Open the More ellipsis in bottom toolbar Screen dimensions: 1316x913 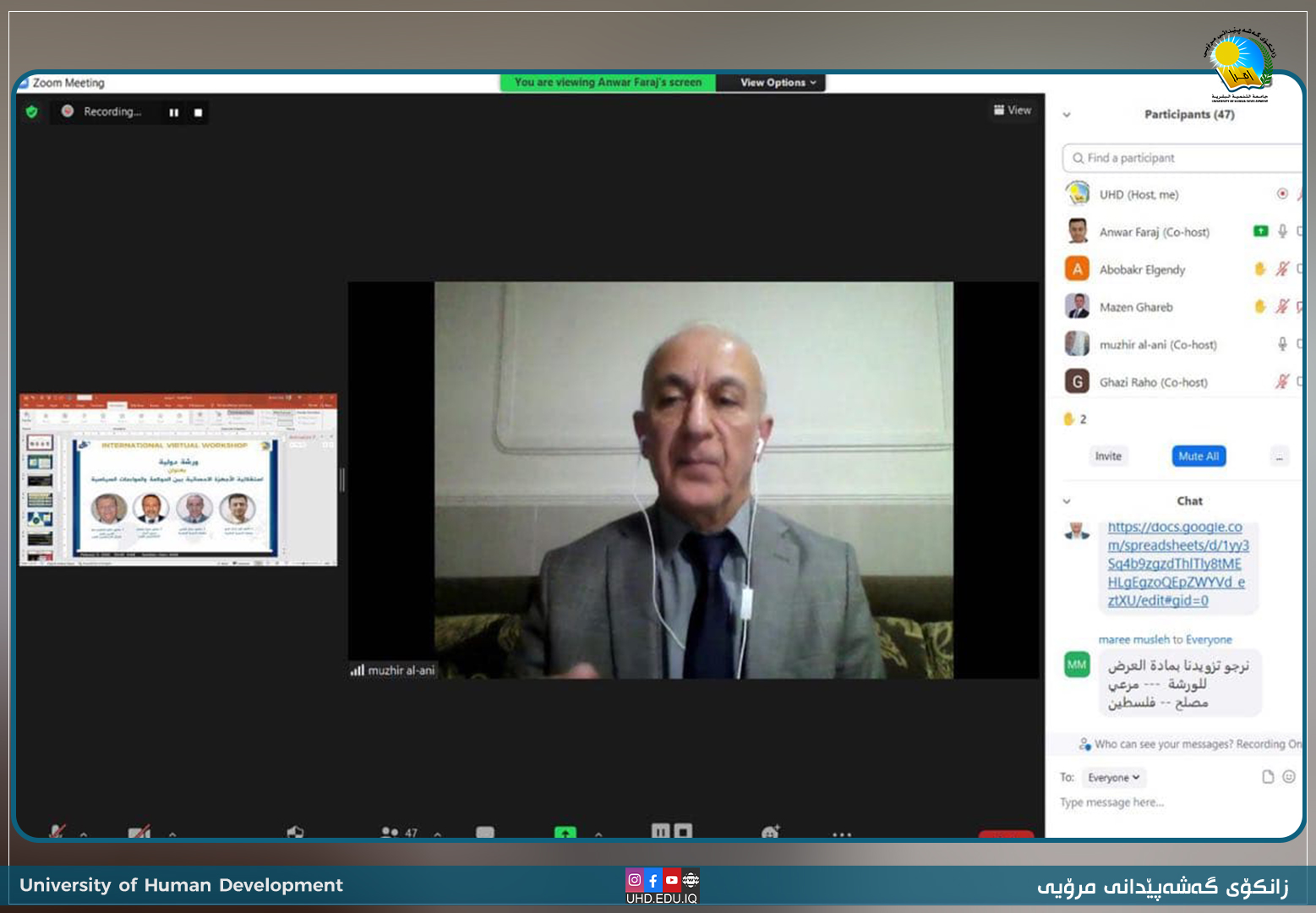[842, 834]
